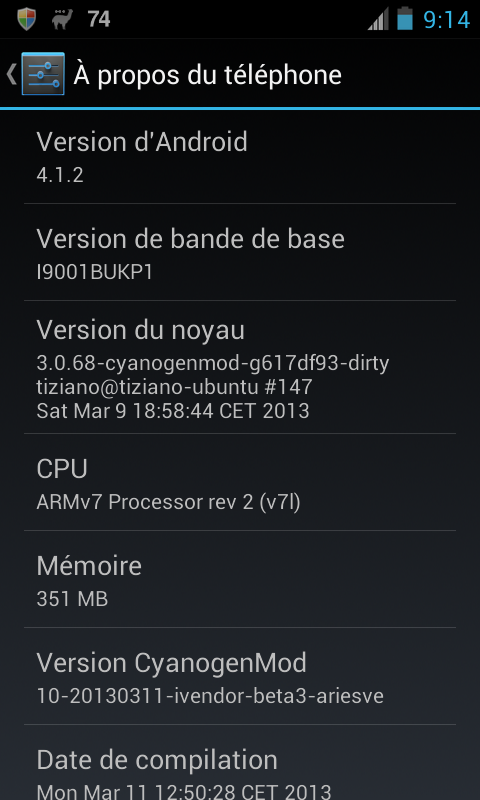The width and height of the screenshot is (480, 800).
Task: Select the CPU list entry
Action: pyautogui.click(x=240, y=482)
